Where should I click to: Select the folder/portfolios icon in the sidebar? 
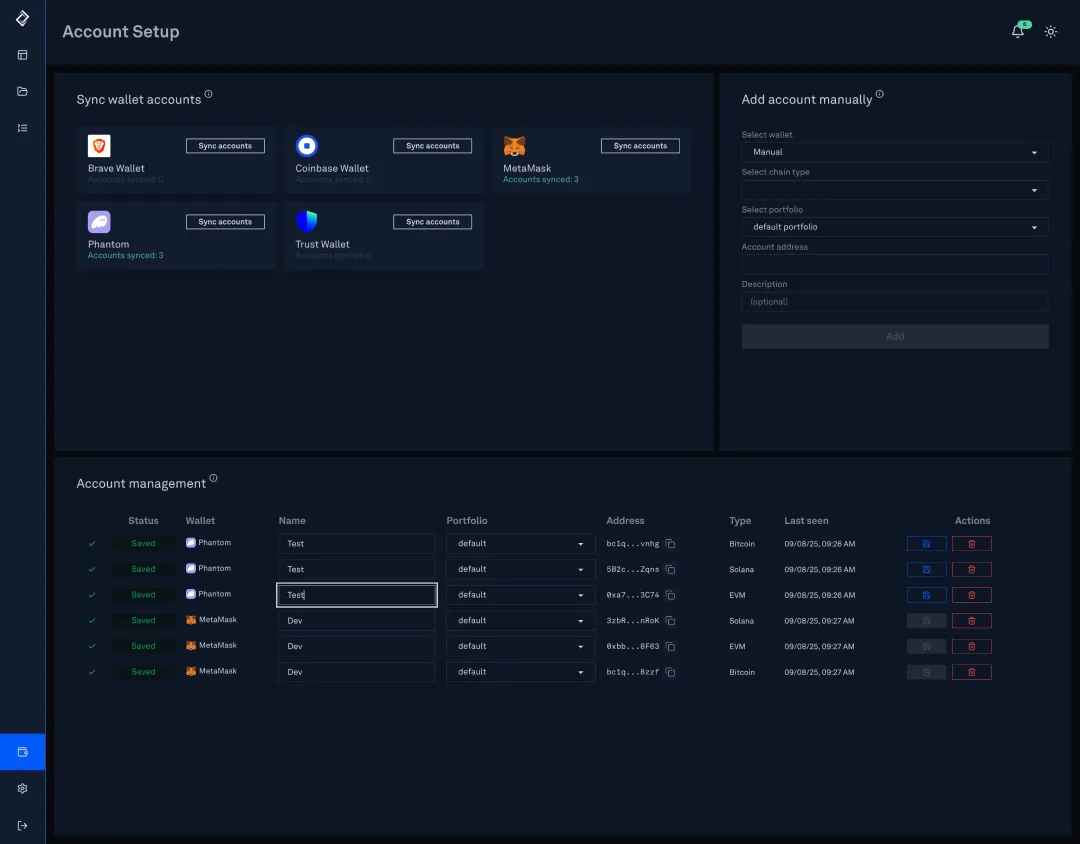(x=22, y=91)
